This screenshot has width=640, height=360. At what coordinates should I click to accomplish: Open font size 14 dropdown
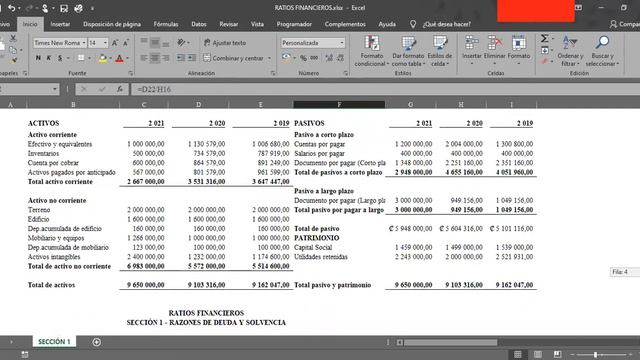coord(105,43)
